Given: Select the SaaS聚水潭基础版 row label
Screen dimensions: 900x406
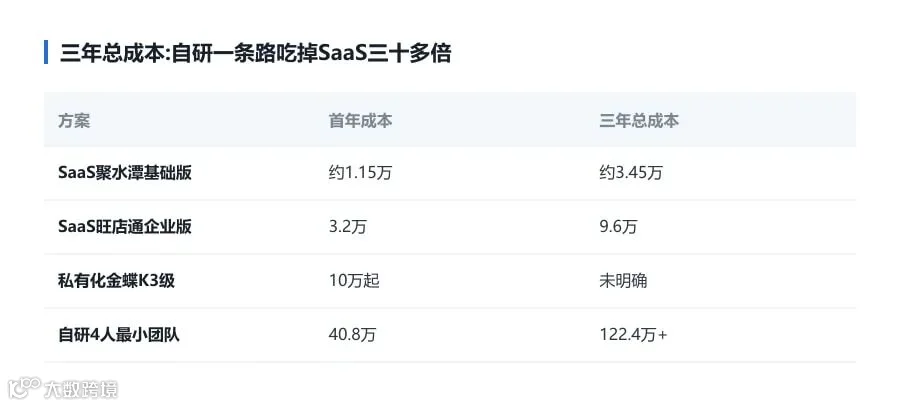Looking at the screenshot, I should point(125,173).
